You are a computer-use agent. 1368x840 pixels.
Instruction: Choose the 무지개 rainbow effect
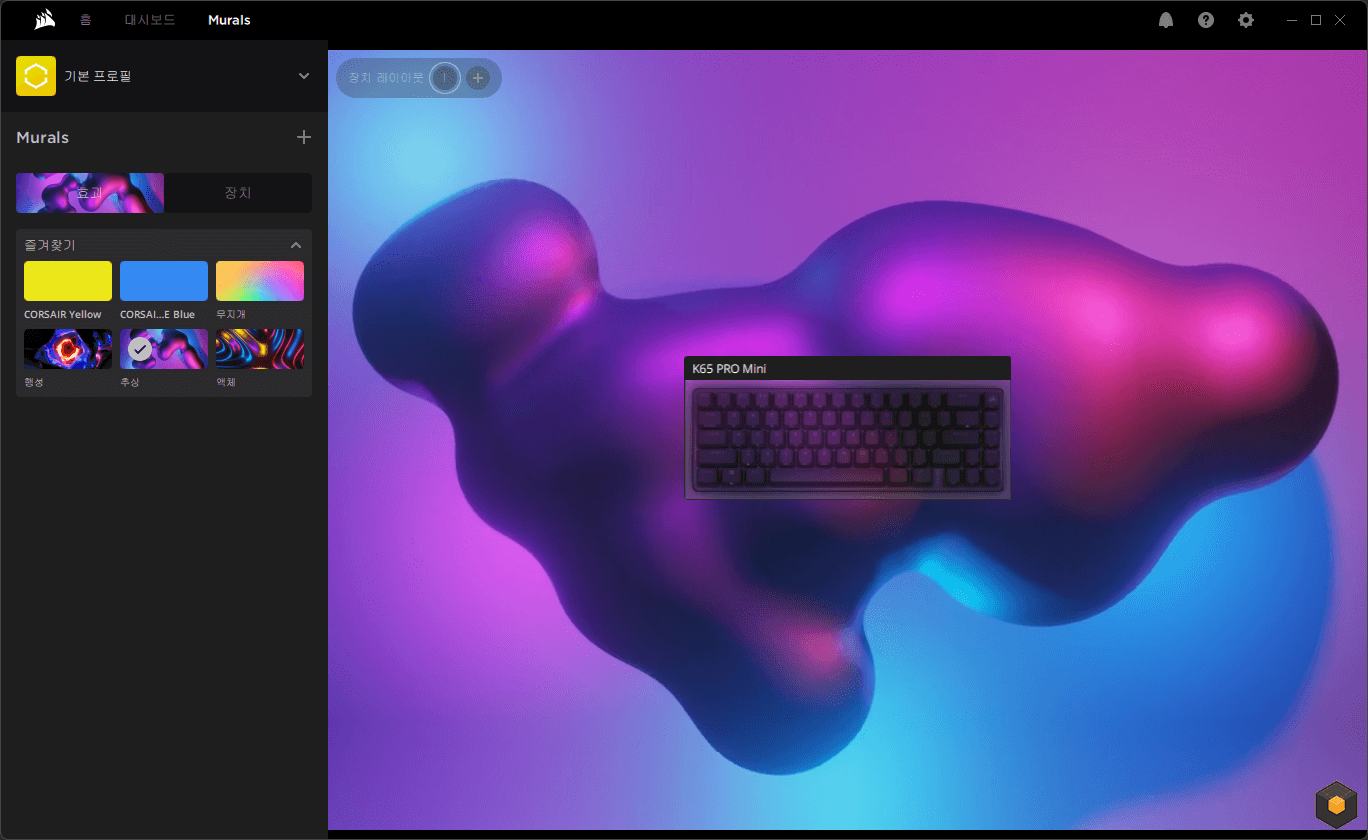click(260, 281)
